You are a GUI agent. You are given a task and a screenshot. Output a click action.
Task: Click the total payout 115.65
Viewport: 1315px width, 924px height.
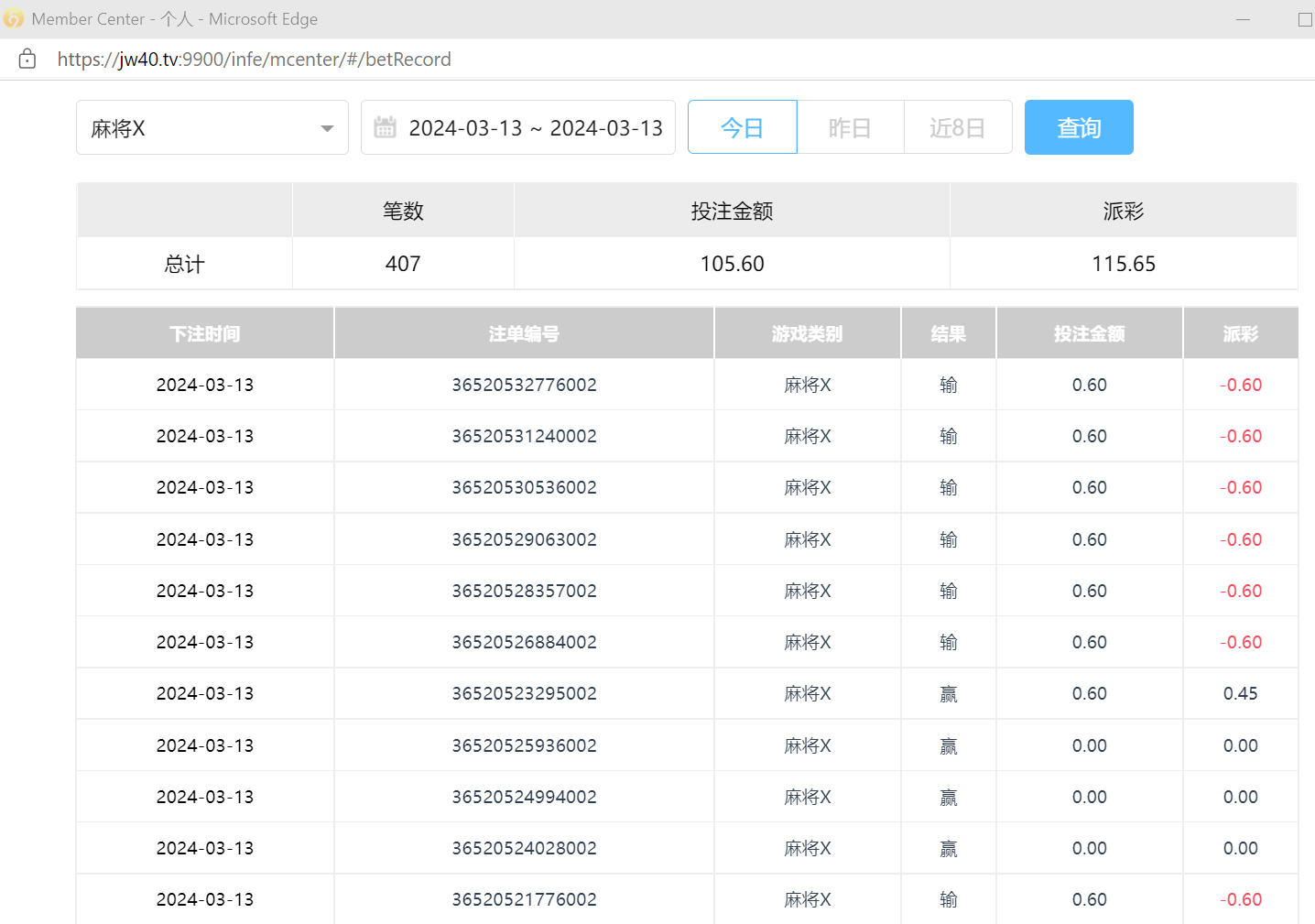[x=1124, y=264]
